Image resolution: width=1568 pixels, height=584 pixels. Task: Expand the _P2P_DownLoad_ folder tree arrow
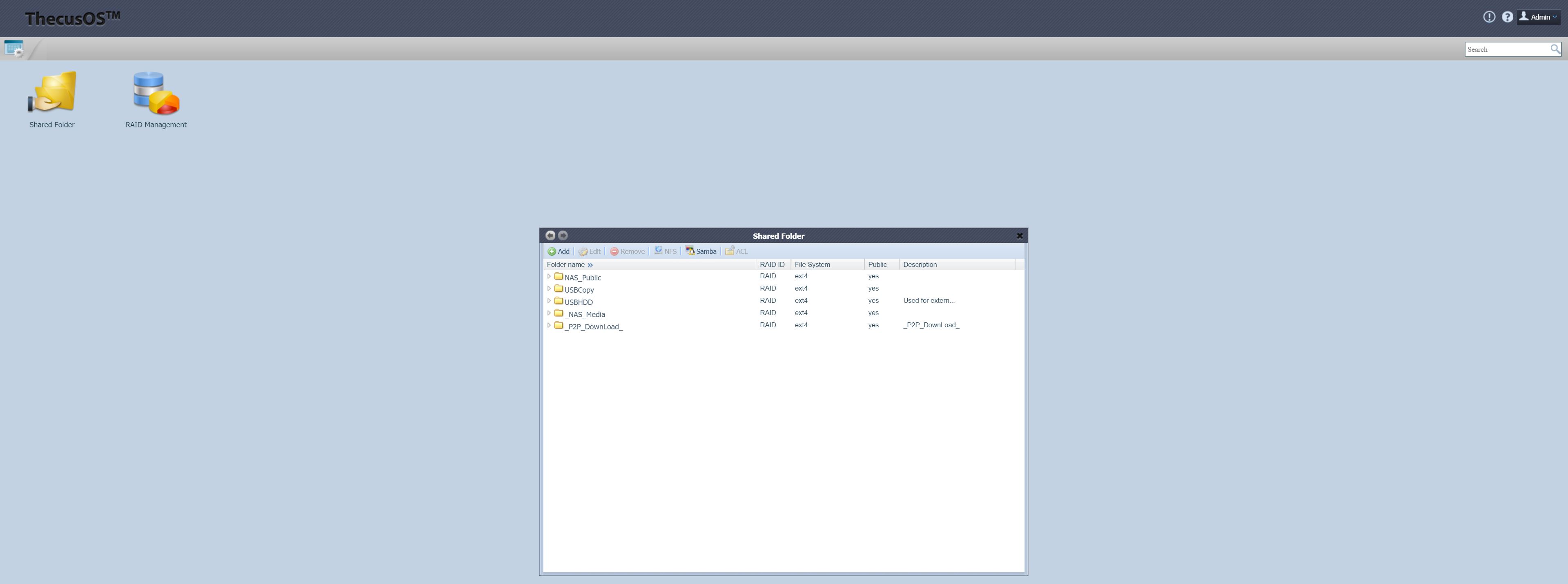[549, 325]
